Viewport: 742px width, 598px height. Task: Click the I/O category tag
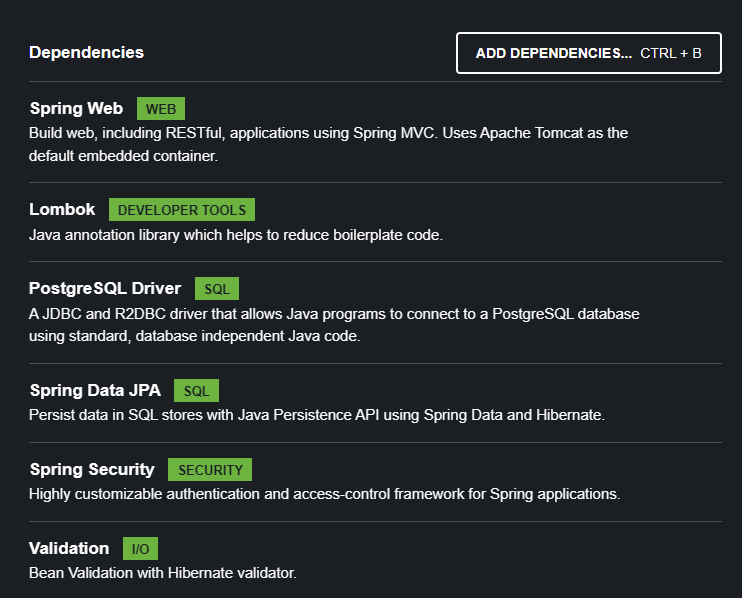[x=140, y=549]
